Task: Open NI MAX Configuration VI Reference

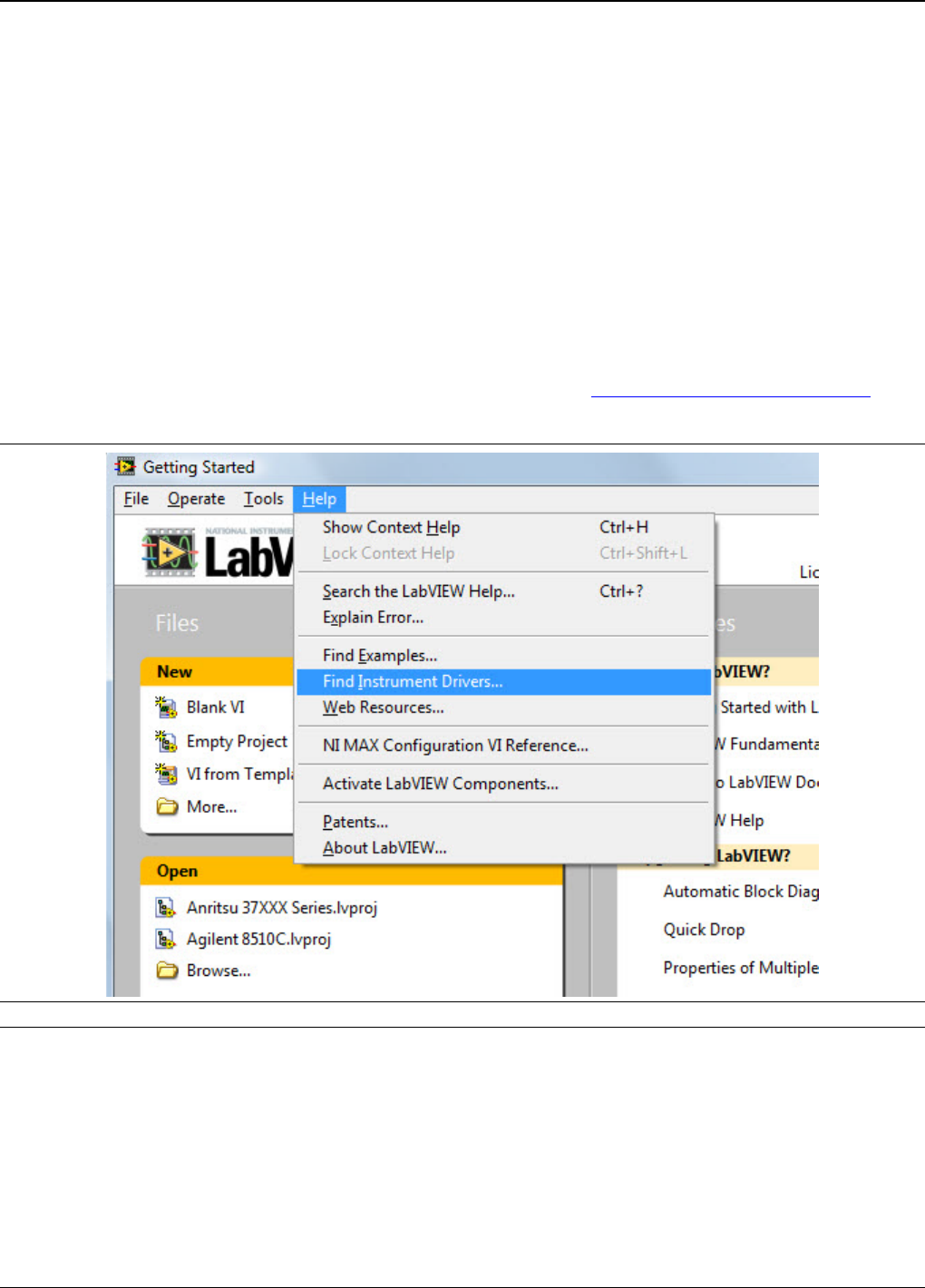Action: (x=504, y=746)
